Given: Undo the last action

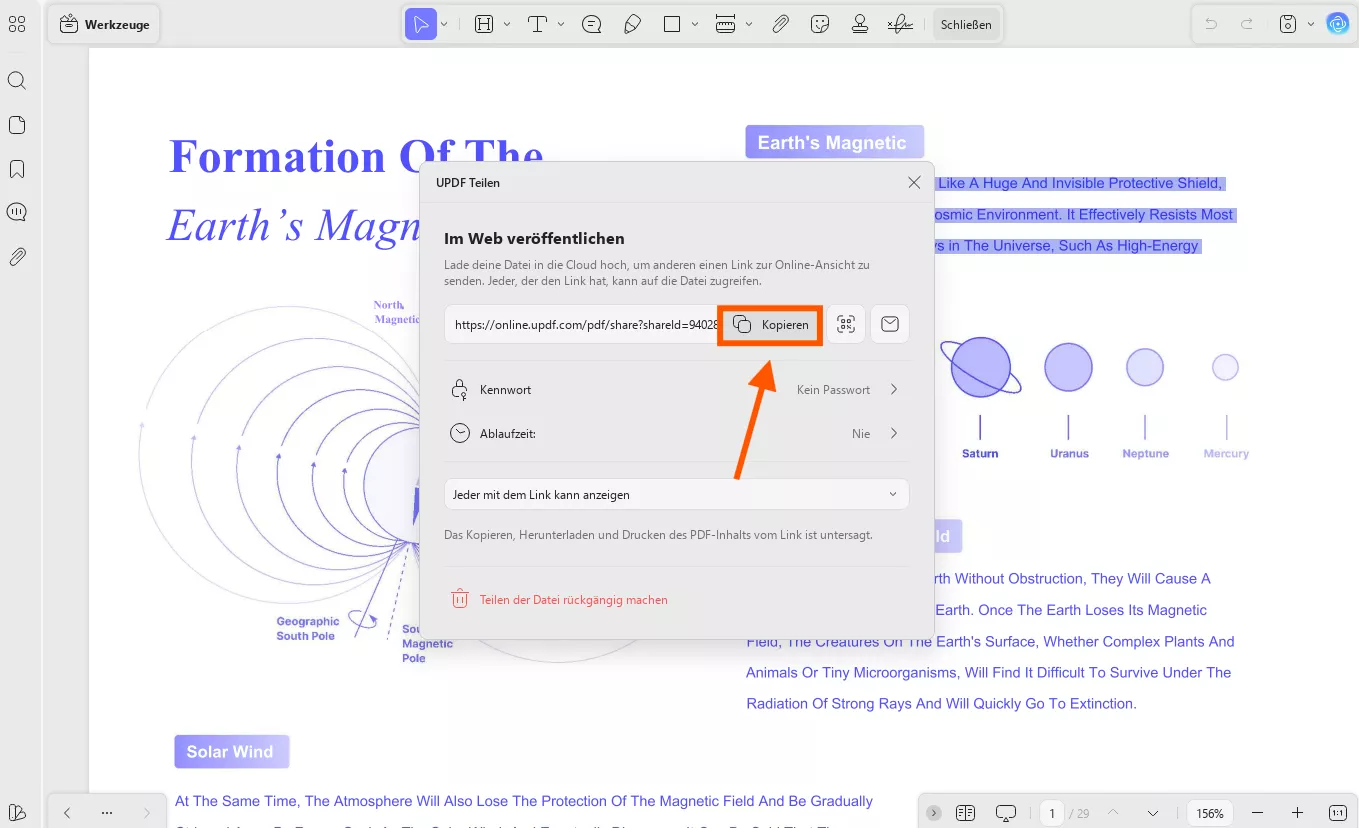Looking at the screenshot, I should 1211,24.
